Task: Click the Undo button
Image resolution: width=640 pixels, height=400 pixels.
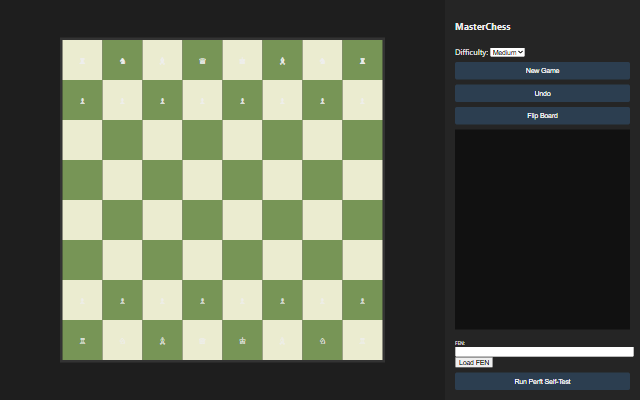Action: [x=542, y=93]
